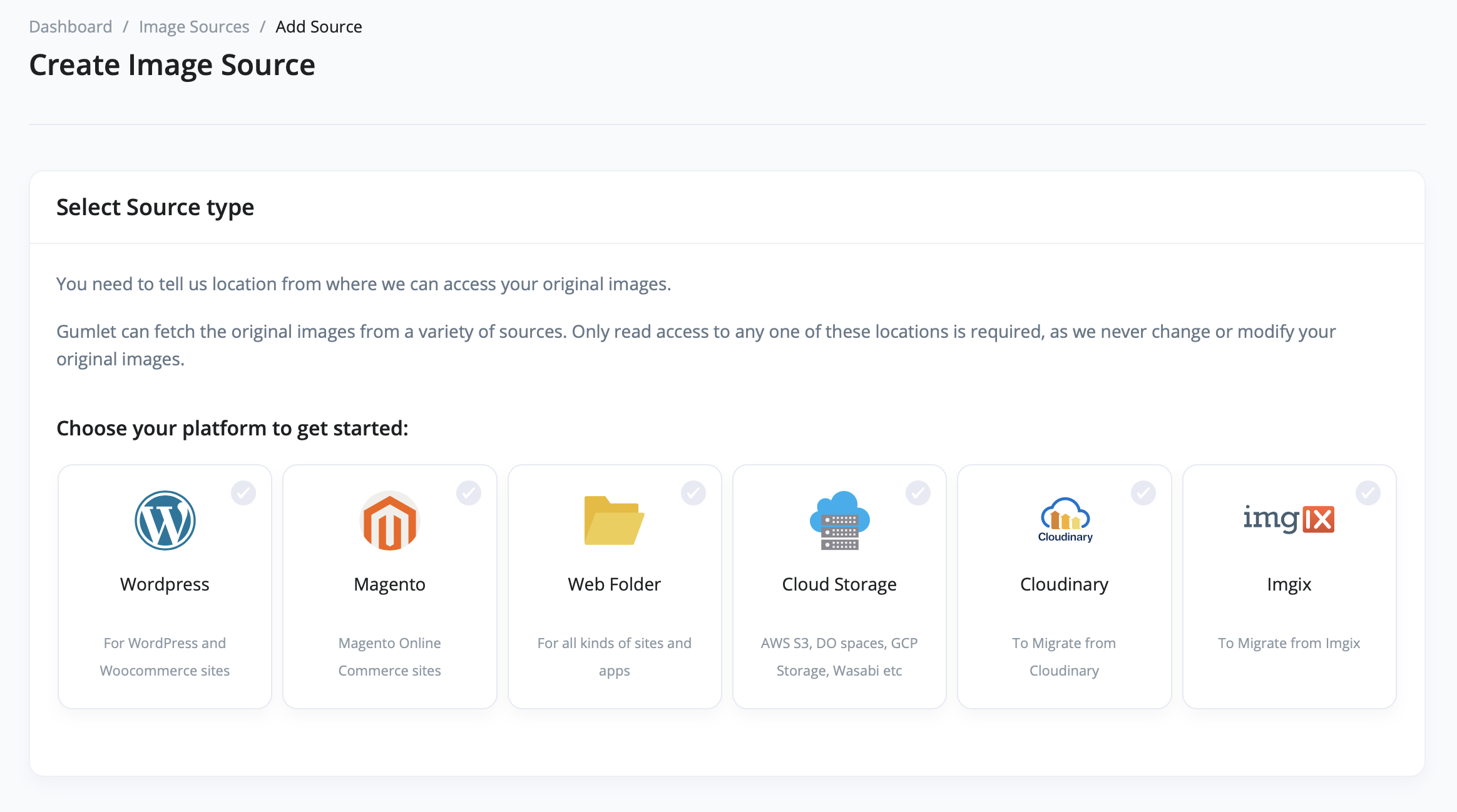Toggle the checkmark on Wordpress card
The image size is (1457, 812).
click(x=243, y=493)
